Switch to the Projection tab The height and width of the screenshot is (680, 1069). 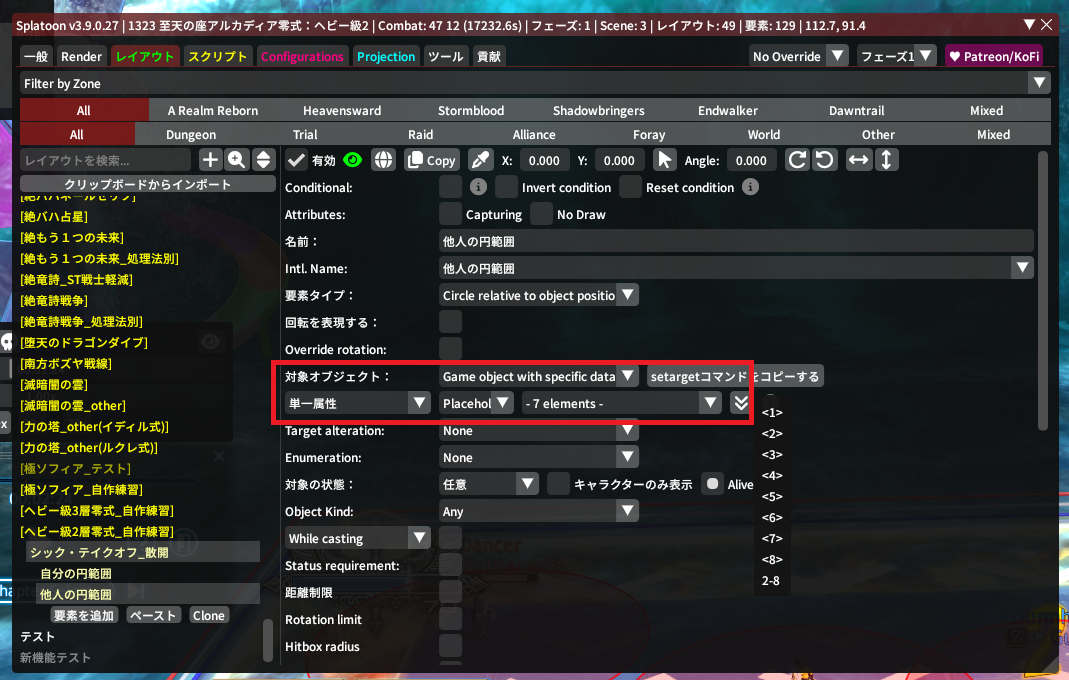click(x=386, y=57)
